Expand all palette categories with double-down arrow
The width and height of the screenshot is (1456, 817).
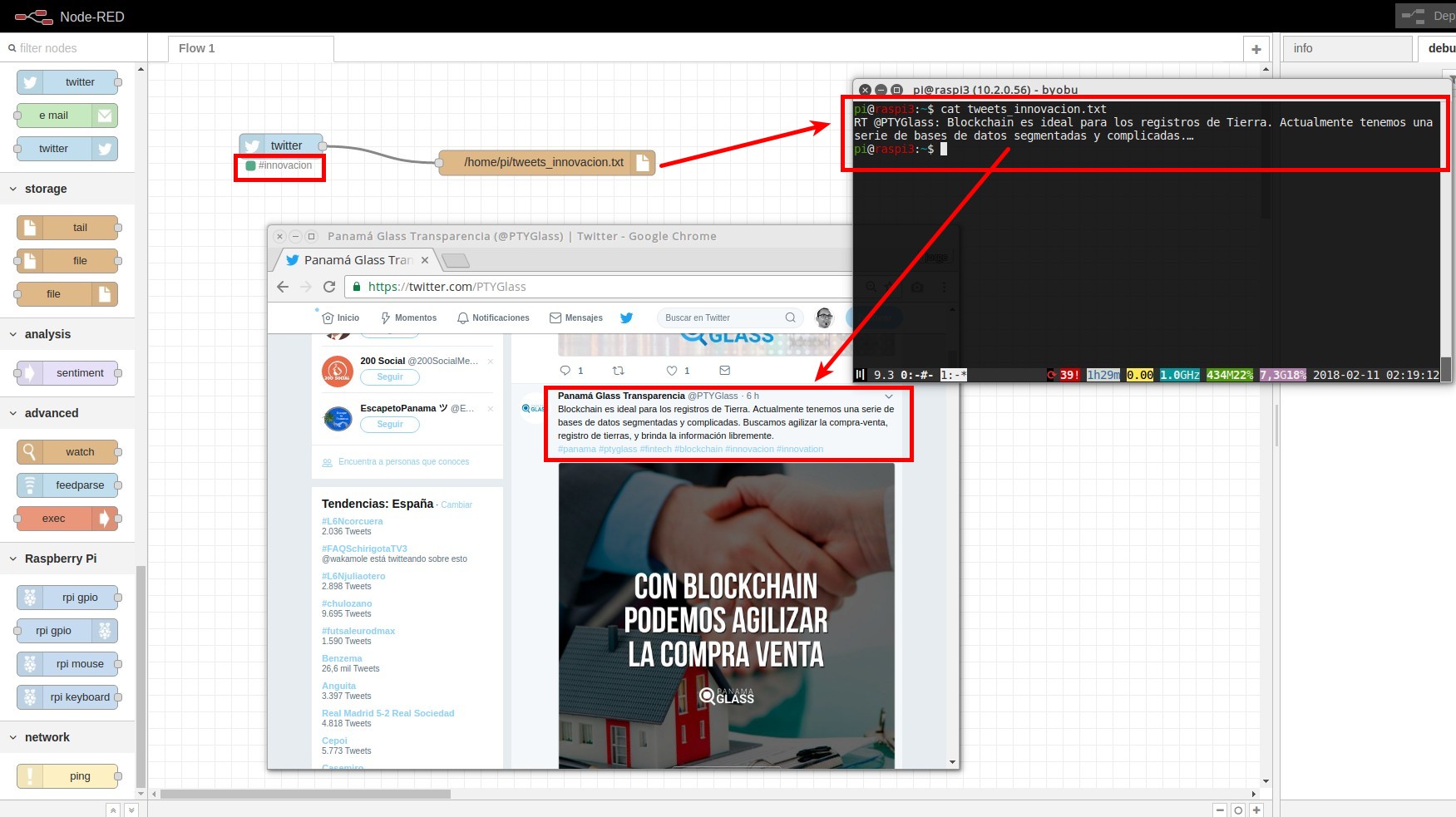(x=131, y=810)
